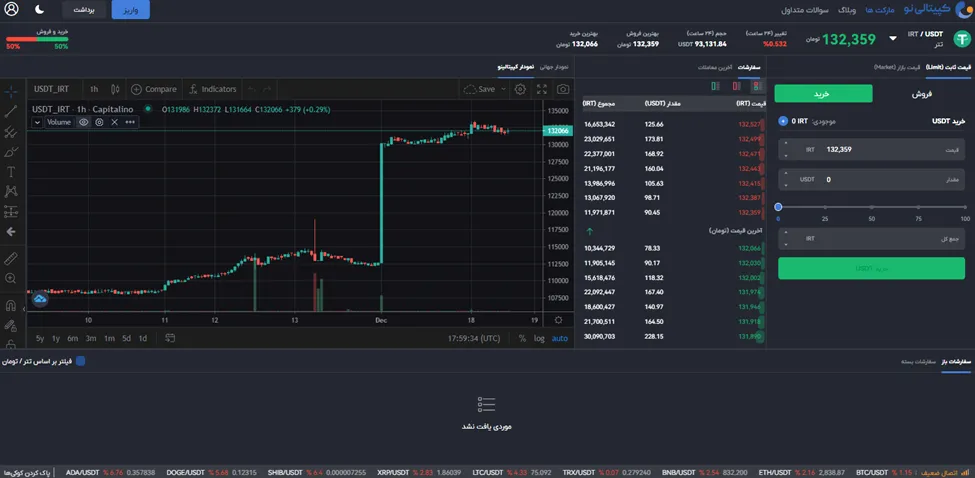Select the trend line drawing tool
This screenshot has width=975, height=478.
11,112
